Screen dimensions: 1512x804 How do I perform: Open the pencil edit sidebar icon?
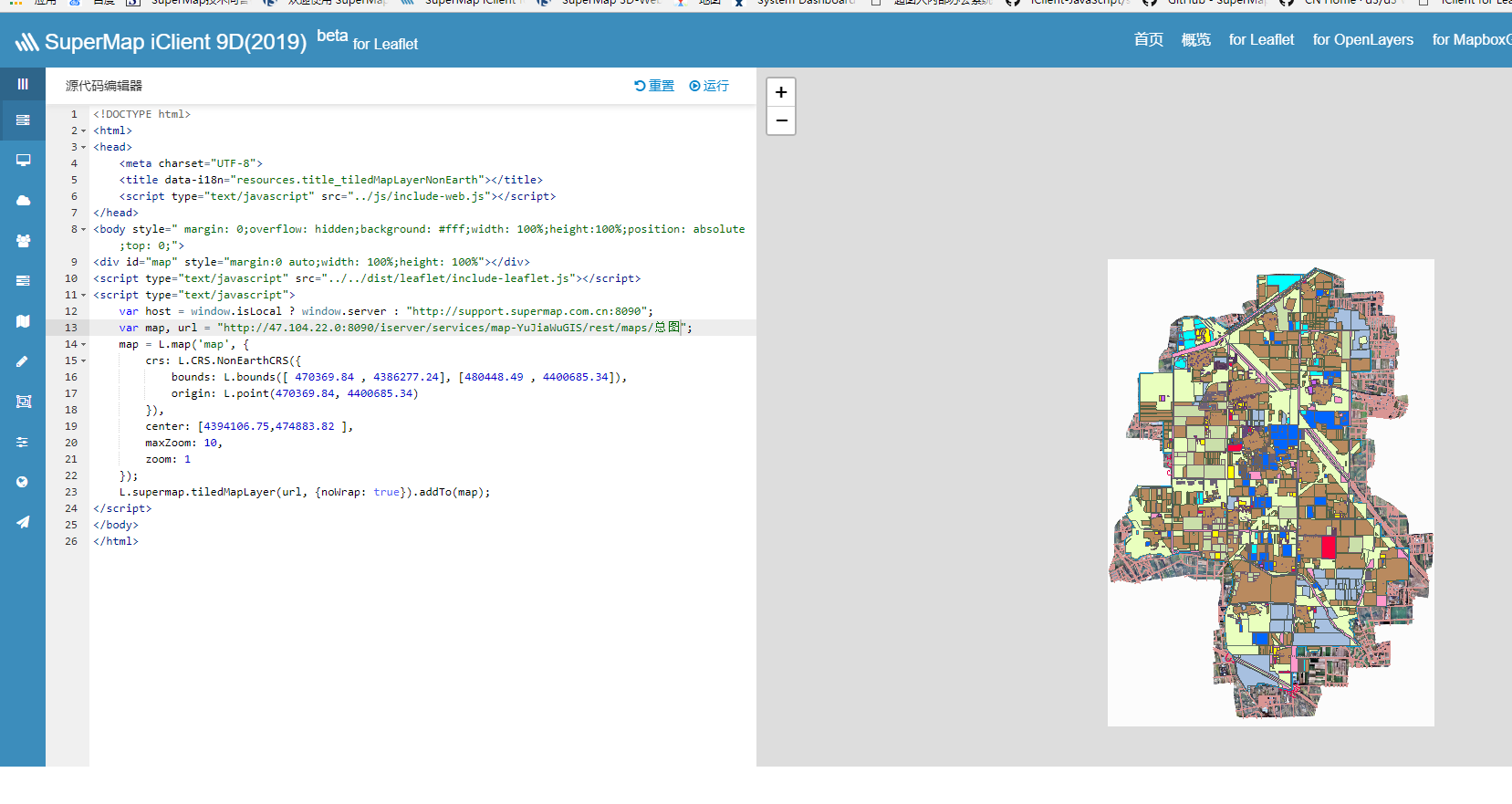(23, 361)
